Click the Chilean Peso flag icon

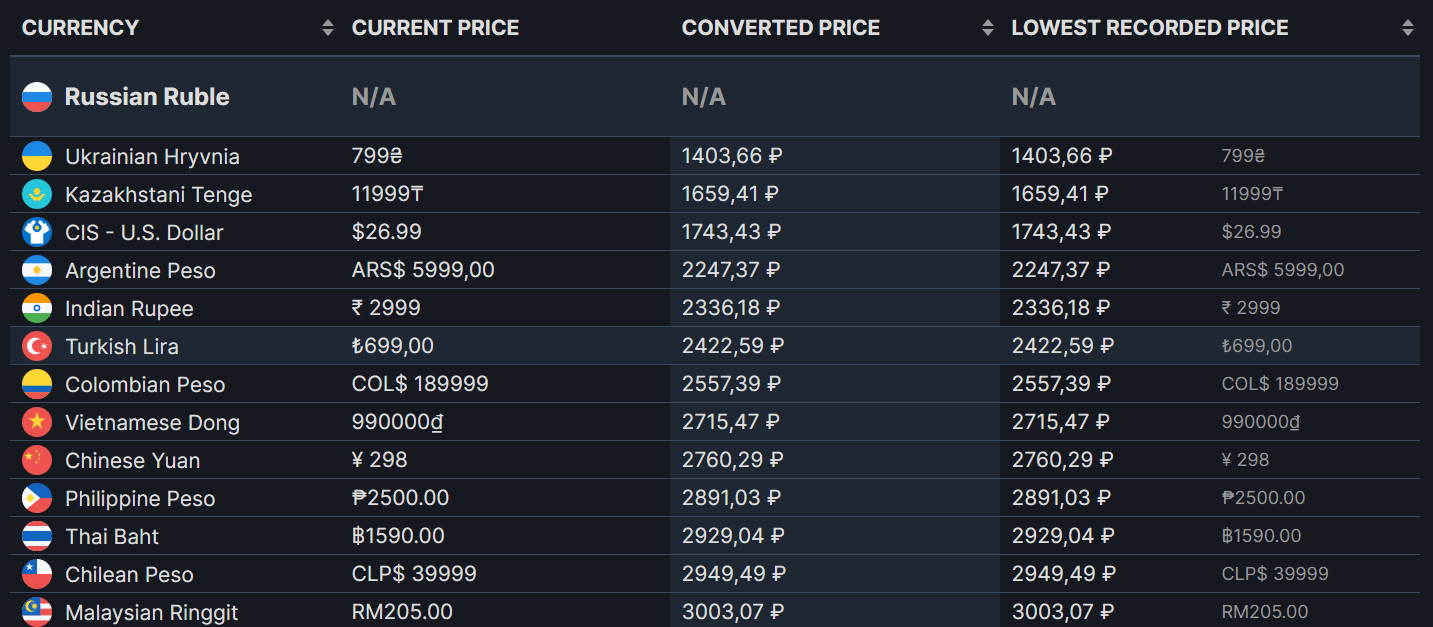[37, 574]
